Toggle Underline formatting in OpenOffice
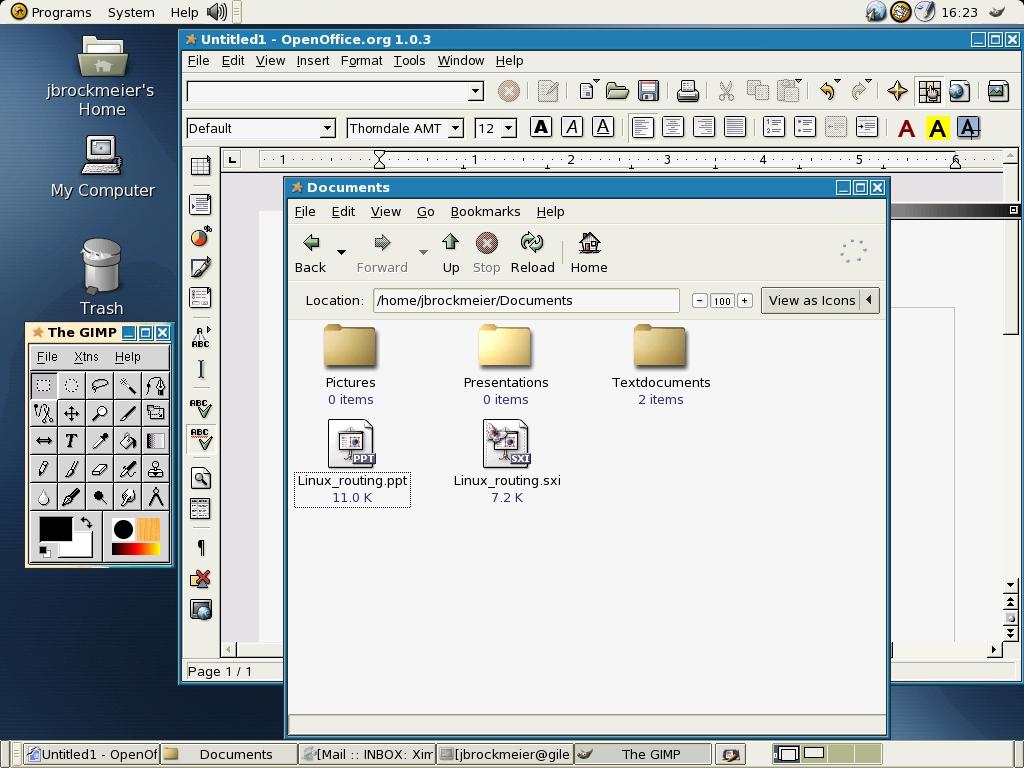The height and width of the screenshot is (768, 1024). tap(603, 128)
